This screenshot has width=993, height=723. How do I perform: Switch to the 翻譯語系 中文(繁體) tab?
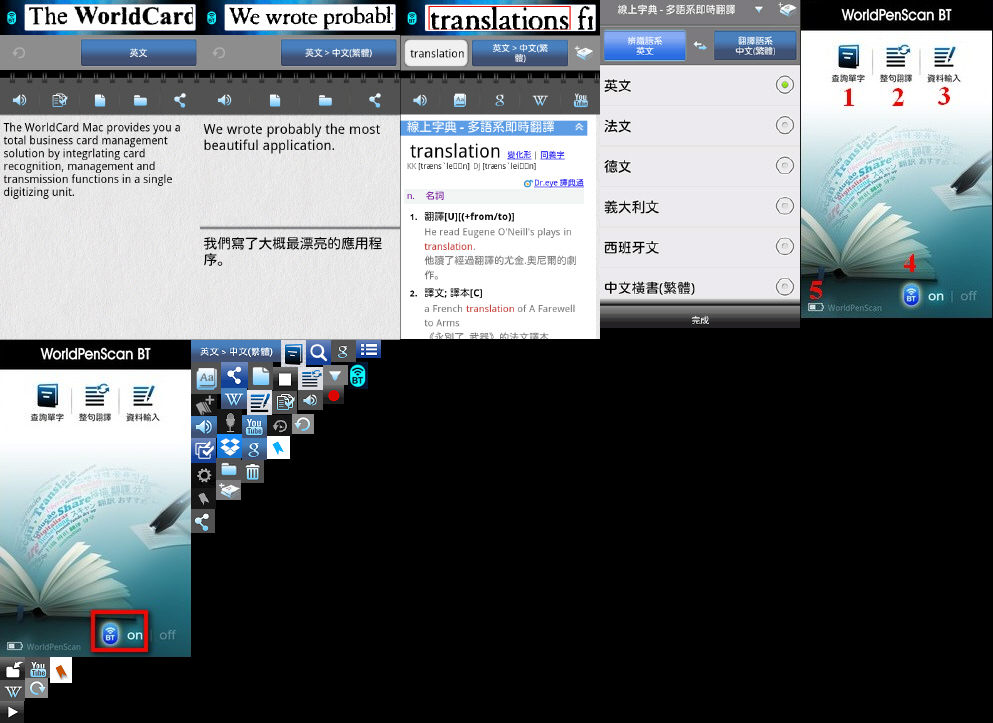[755, 46]
